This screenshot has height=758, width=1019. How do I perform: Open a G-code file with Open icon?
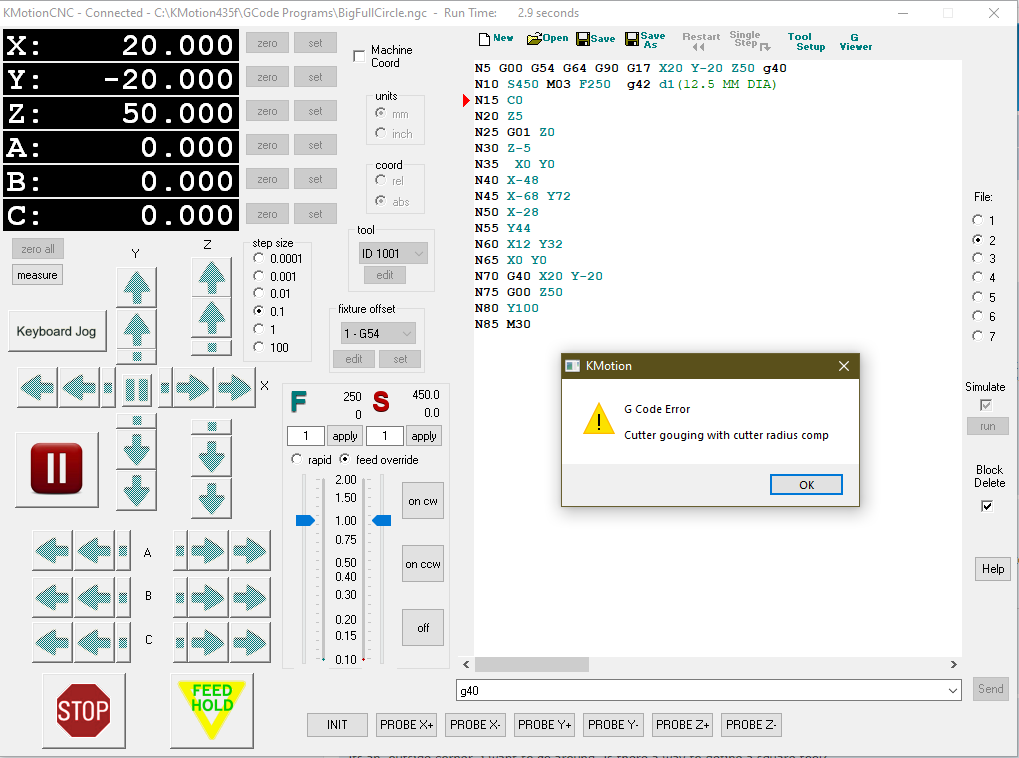[547, 39]
